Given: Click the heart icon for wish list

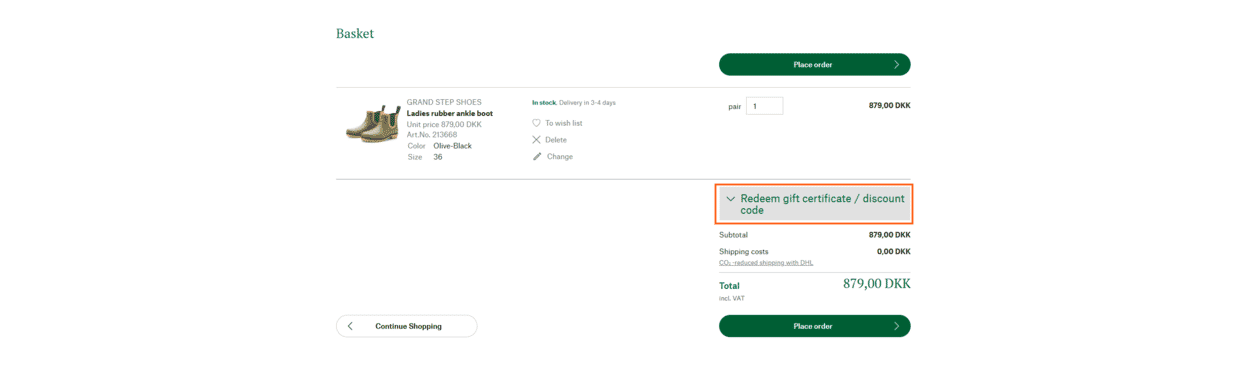Looking at the screenshot, I should pos(537,123).
